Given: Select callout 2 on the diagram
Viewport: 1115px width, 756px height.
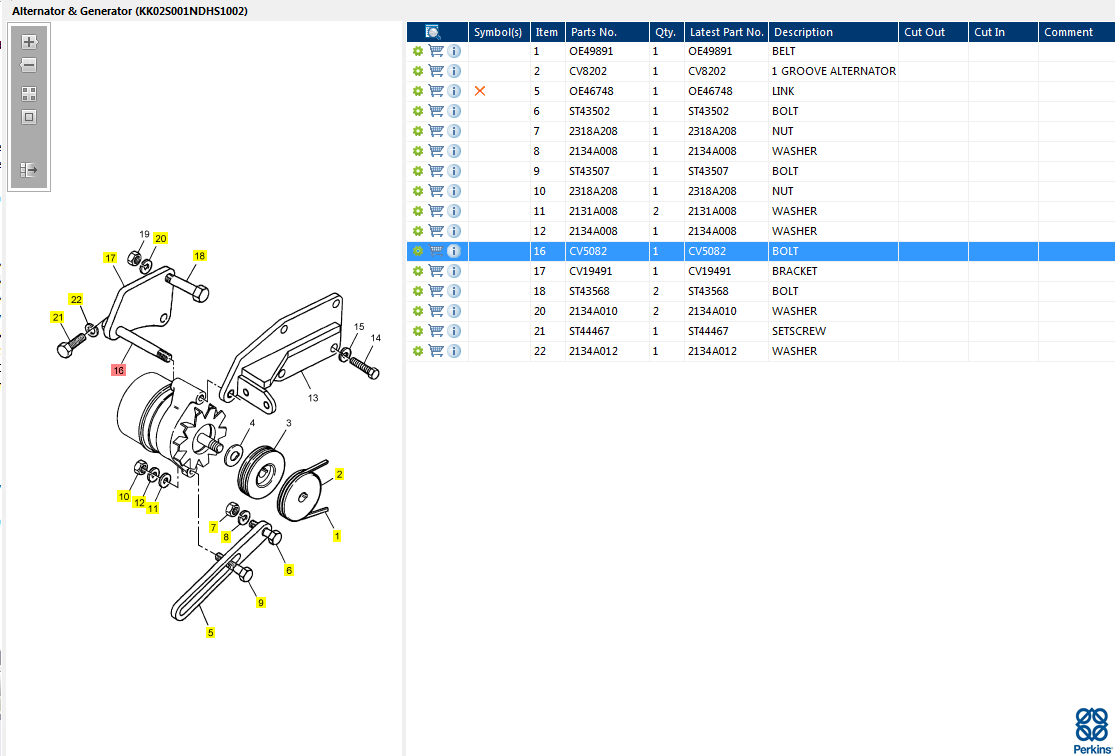Looking at the screenshot, I should point(340,474).
